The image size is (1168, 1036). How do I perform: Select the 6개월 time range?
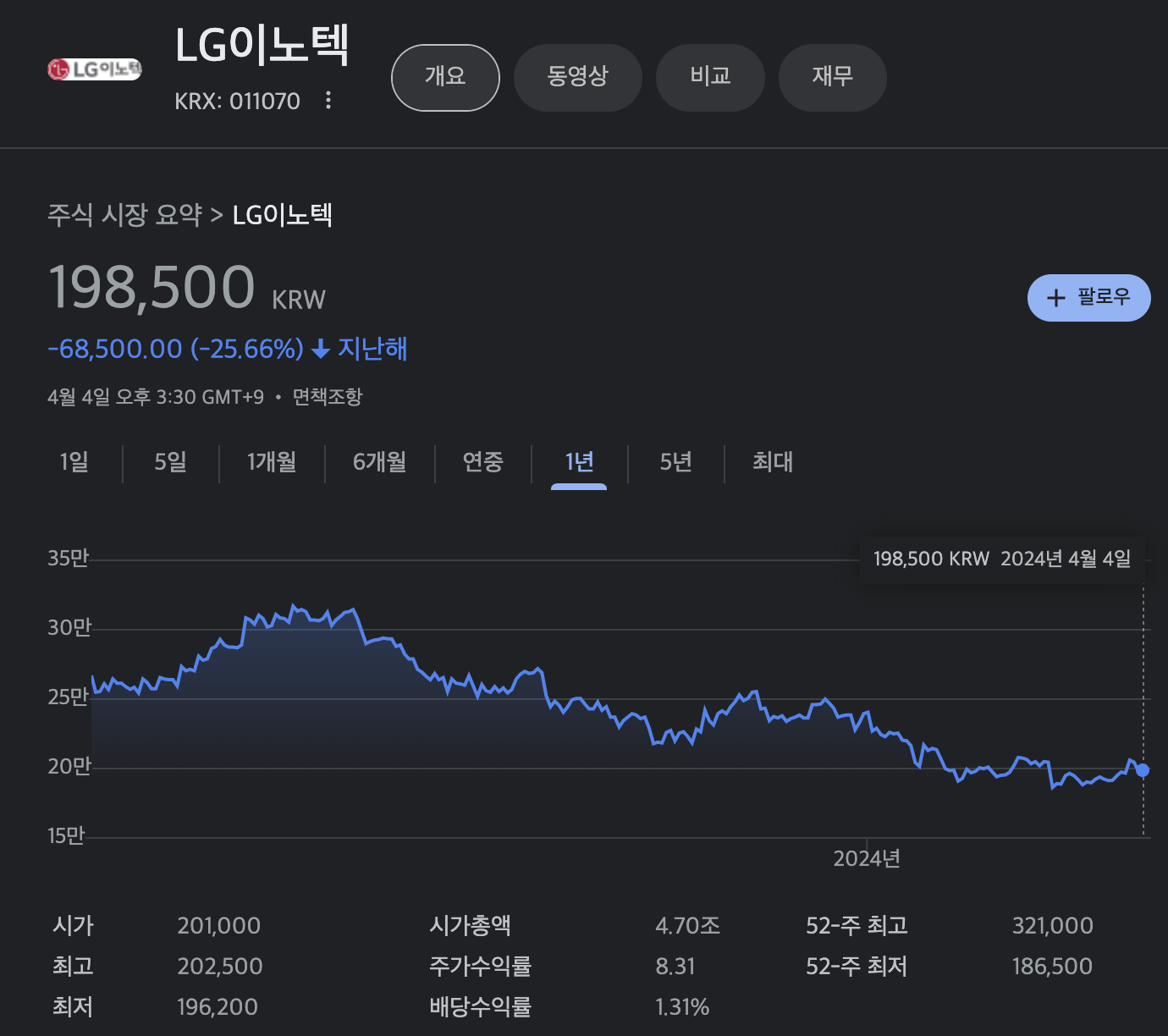pyautogui.click(x=380, y=462)
